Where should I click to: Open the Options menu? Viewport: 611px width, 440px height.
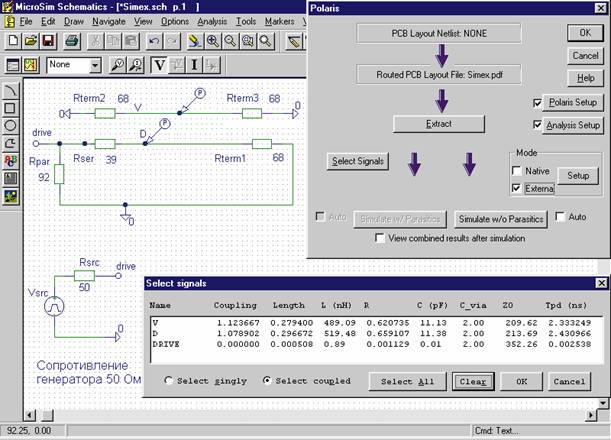(175, 21)
